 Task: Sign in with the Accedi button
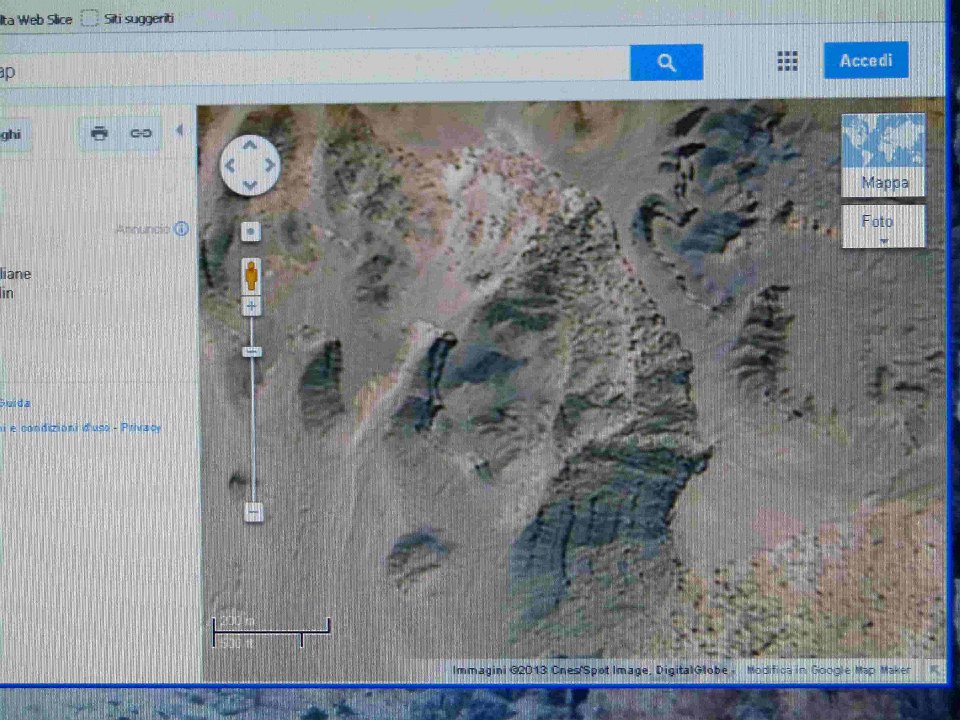pos(866,60)
